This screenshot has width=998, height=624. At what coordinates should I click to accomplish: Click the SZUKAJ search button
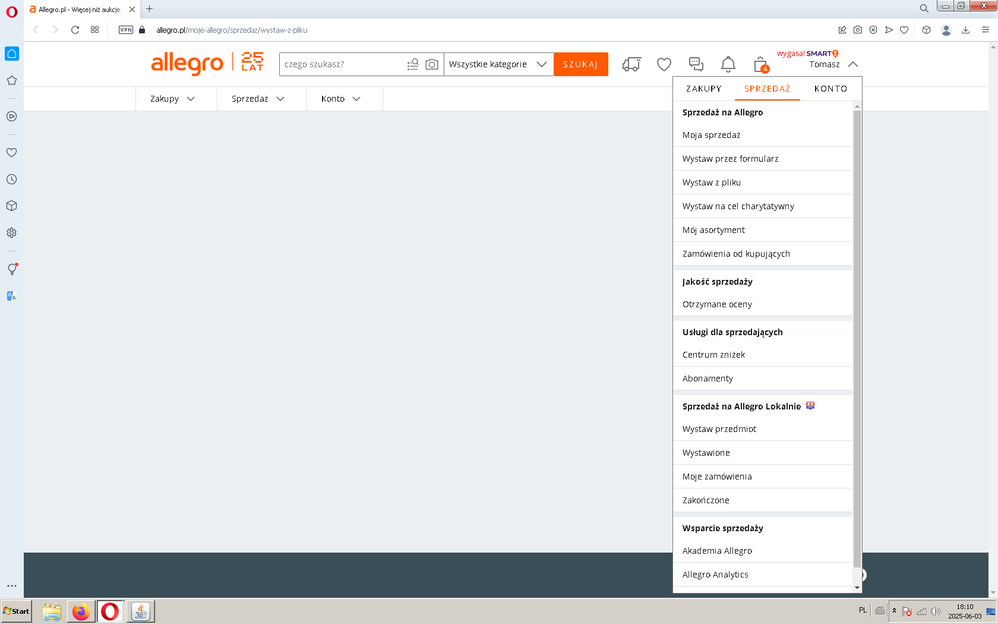coord(580,64)
